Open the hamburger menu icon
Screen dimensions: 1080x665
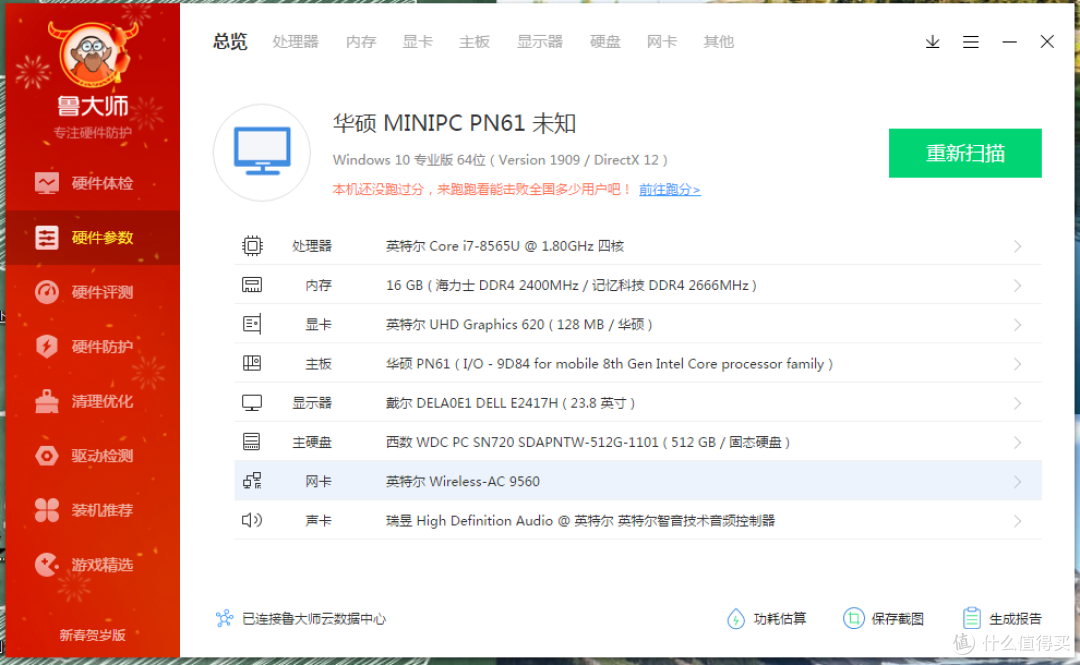[970, 42]
